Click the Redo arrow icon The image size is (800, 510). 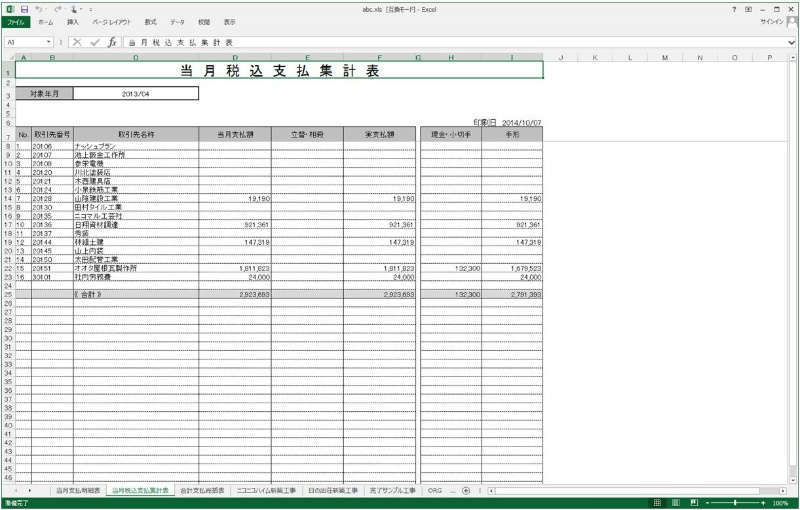tap(58, 9)
